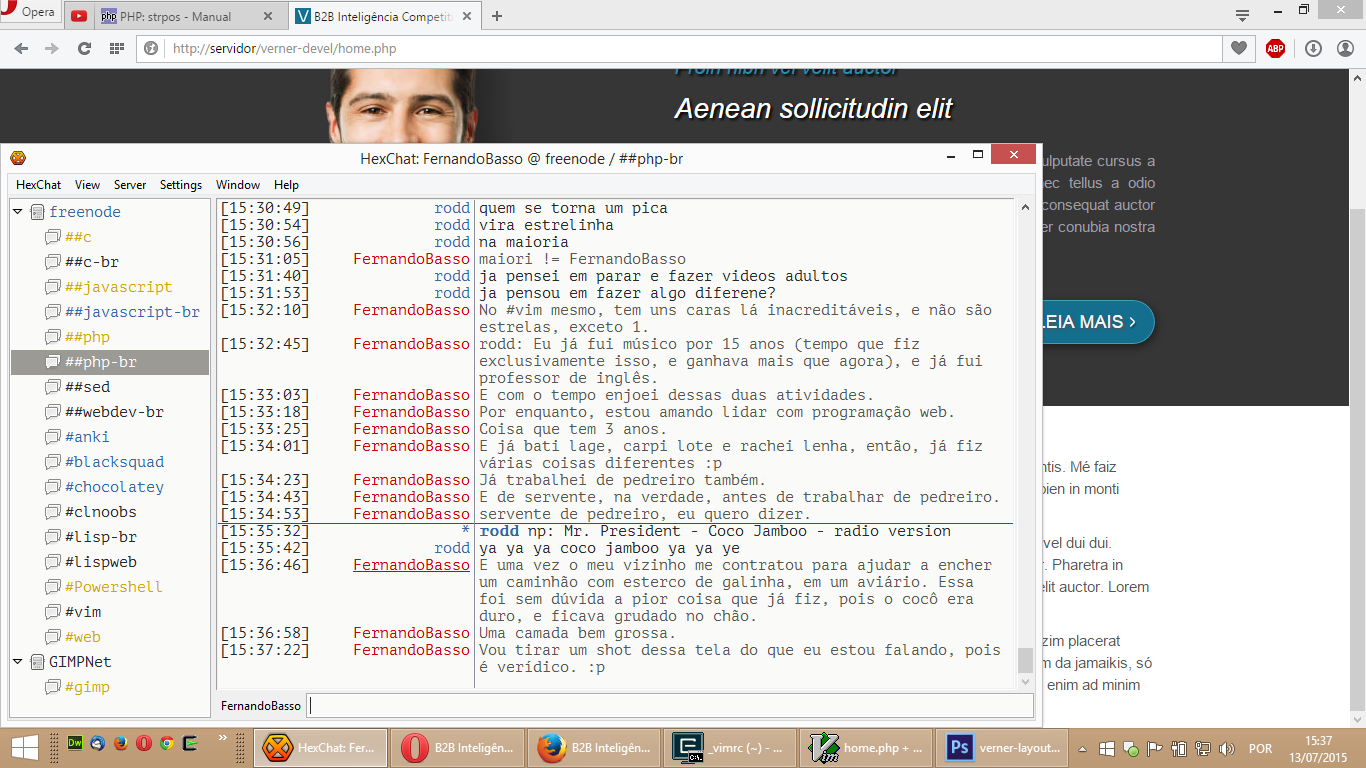Go back in Opera browser
Screen dimensions: 1366x768
[21, 48]
